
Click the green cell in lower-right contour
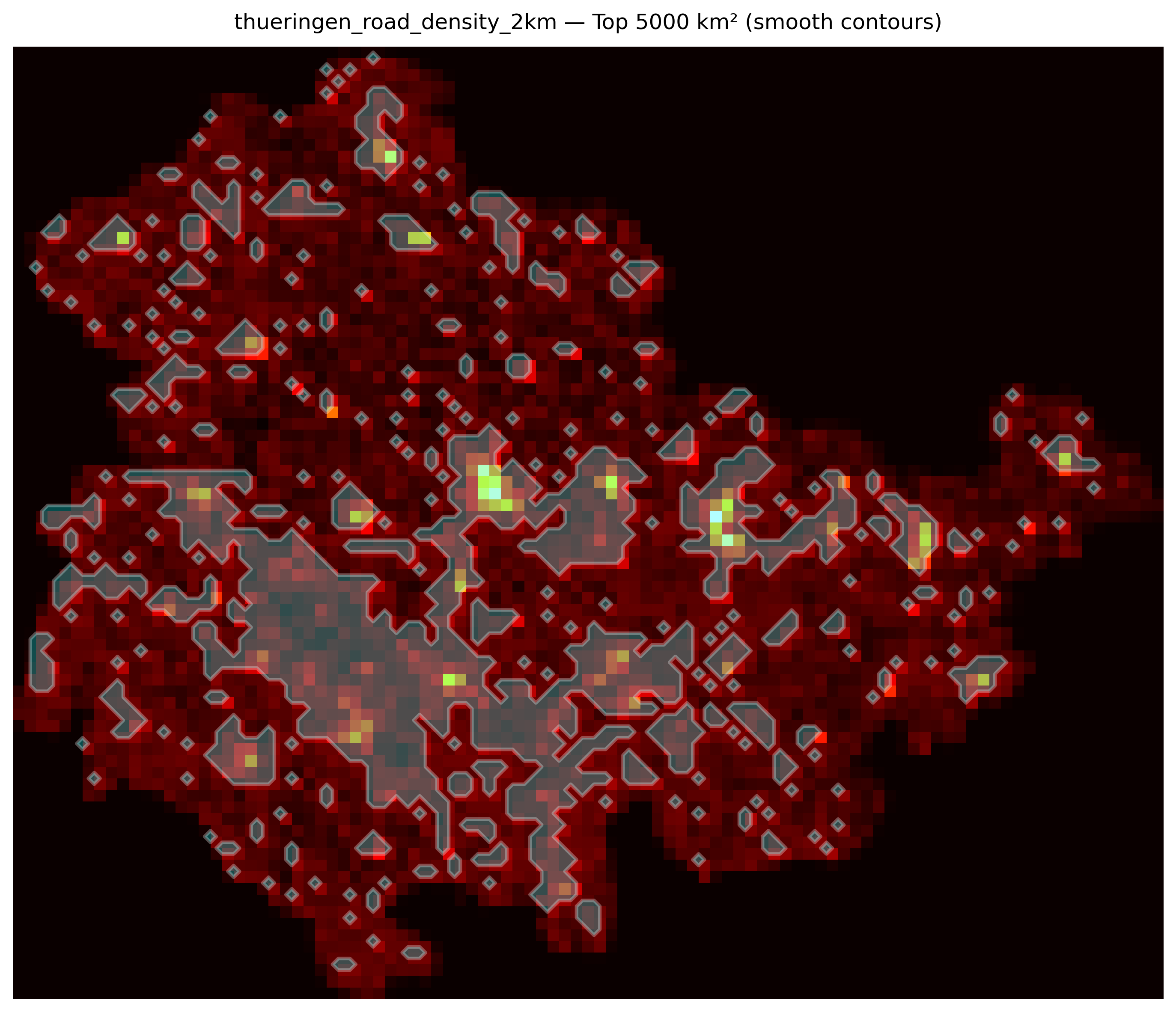point(984,680)
